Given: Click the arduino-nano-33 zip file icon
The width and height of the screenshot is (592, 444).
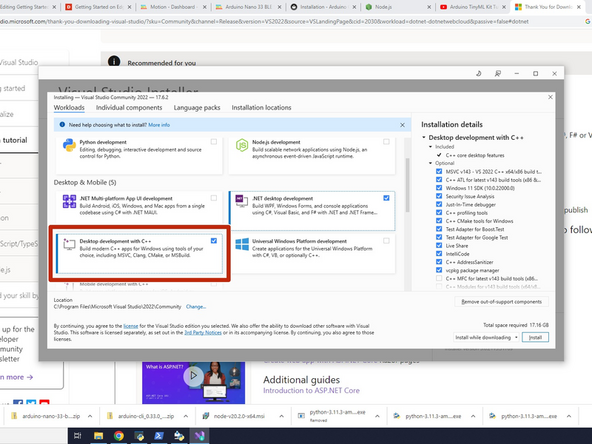Looking at the screenshot, I should 14,416.
